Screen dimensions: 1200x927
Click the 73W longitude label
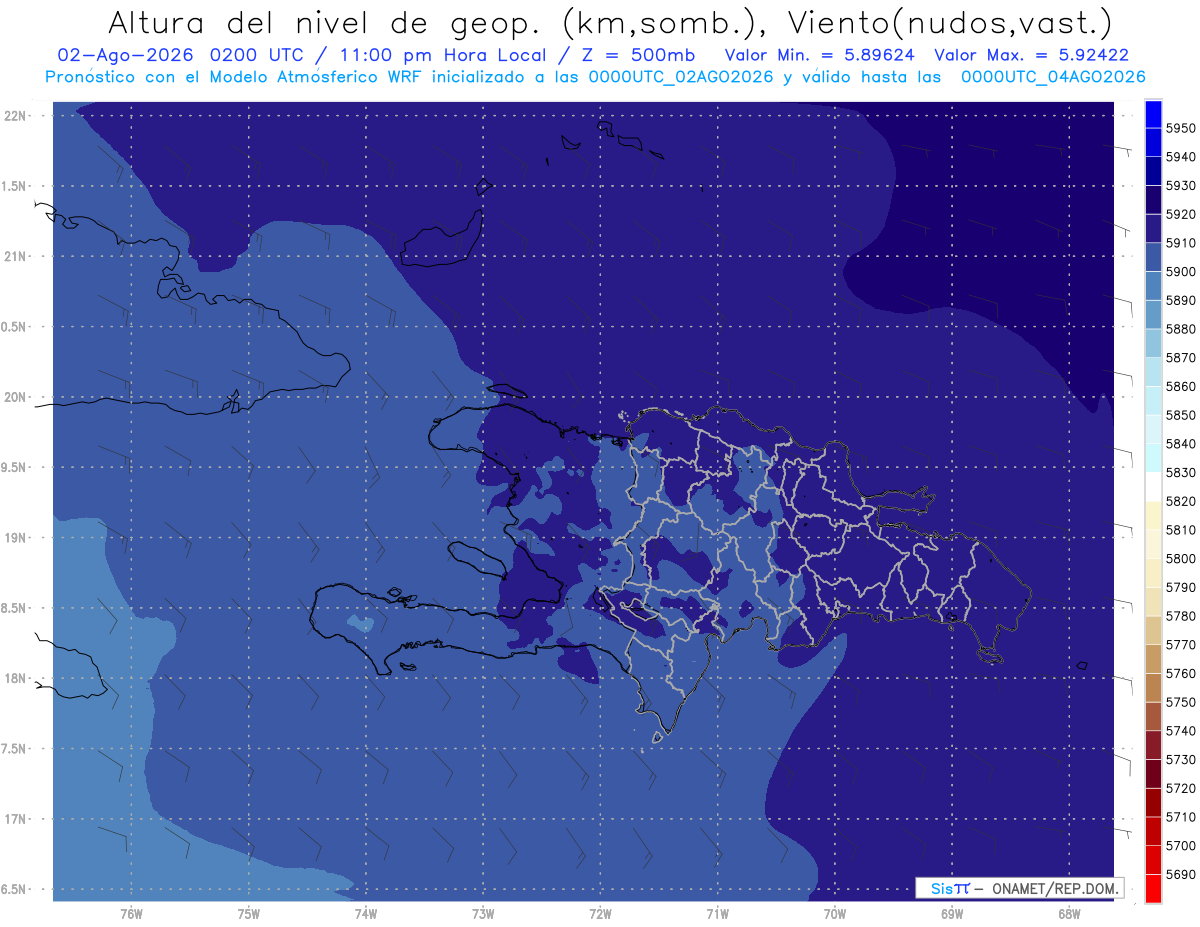tap(483, 913)
